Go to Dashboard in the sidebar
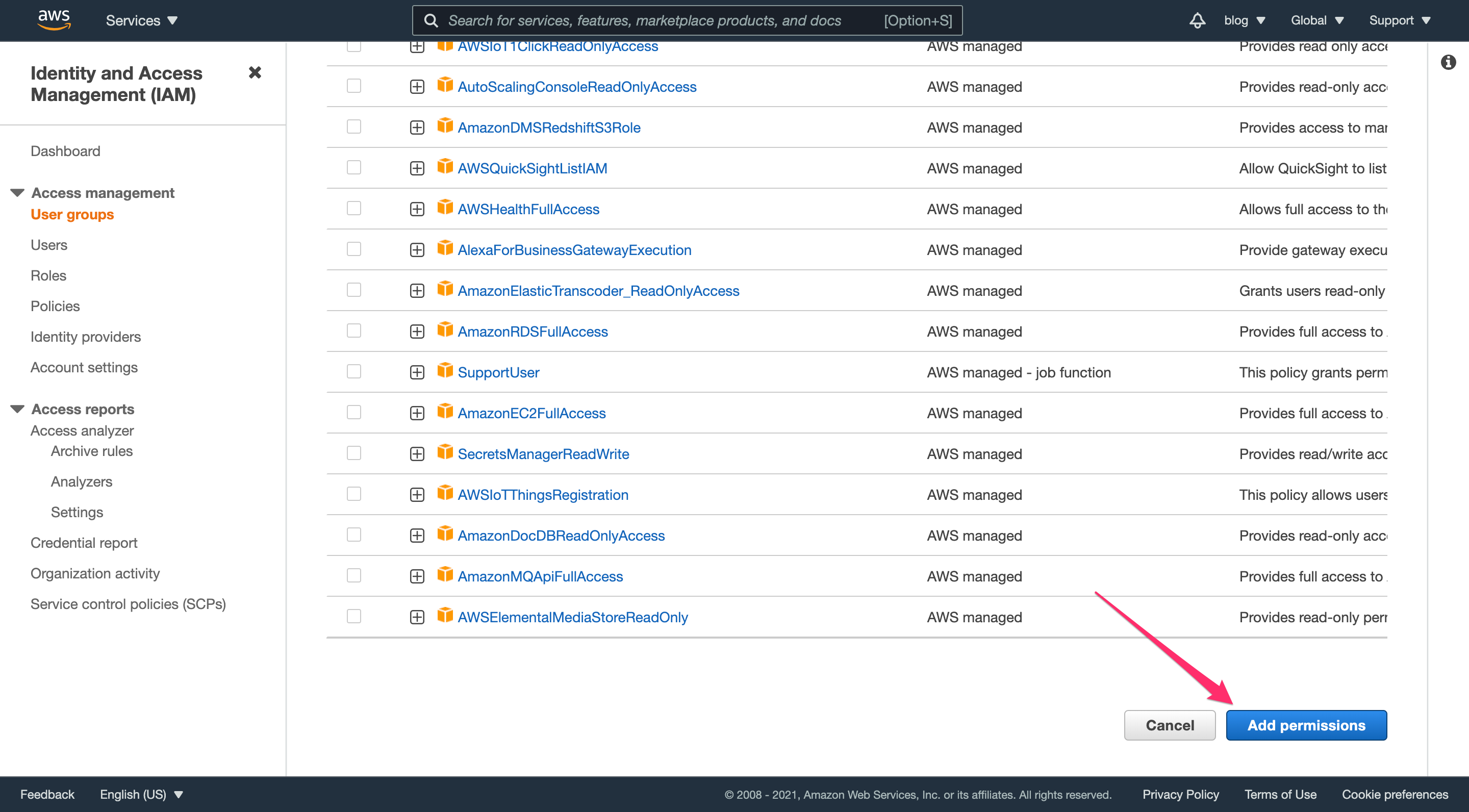The width and height of the screenshot is (1469, 812). click(x=65, y=151)
